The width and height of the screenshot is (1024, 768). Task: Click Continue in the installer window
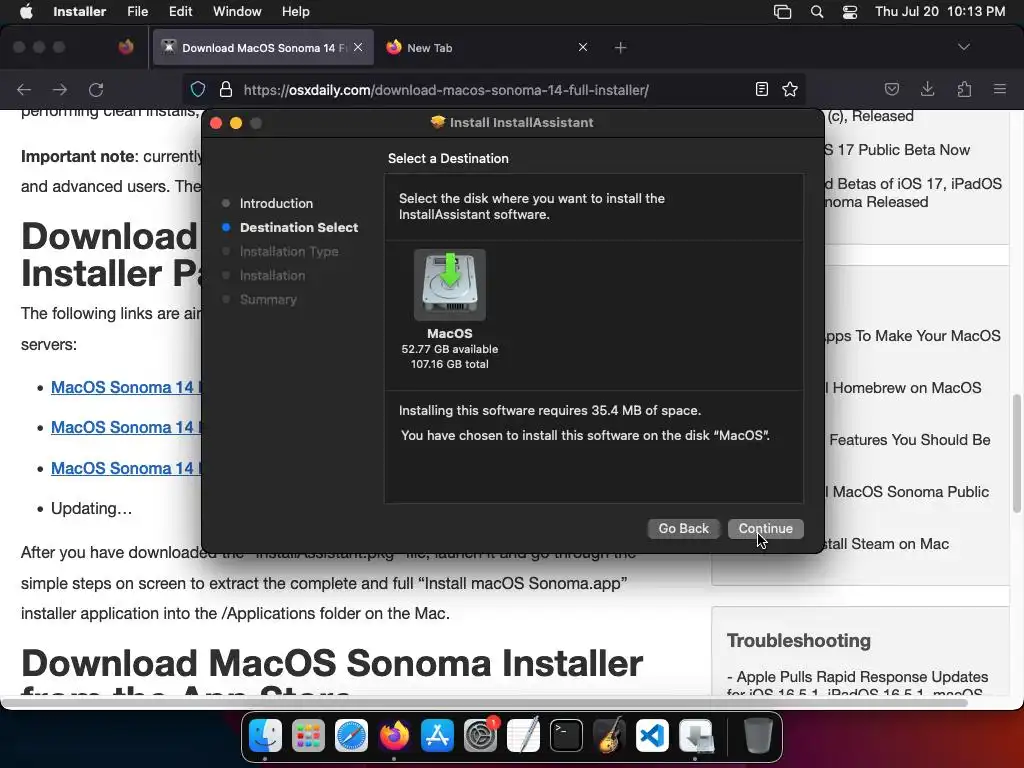coord(765,528)
